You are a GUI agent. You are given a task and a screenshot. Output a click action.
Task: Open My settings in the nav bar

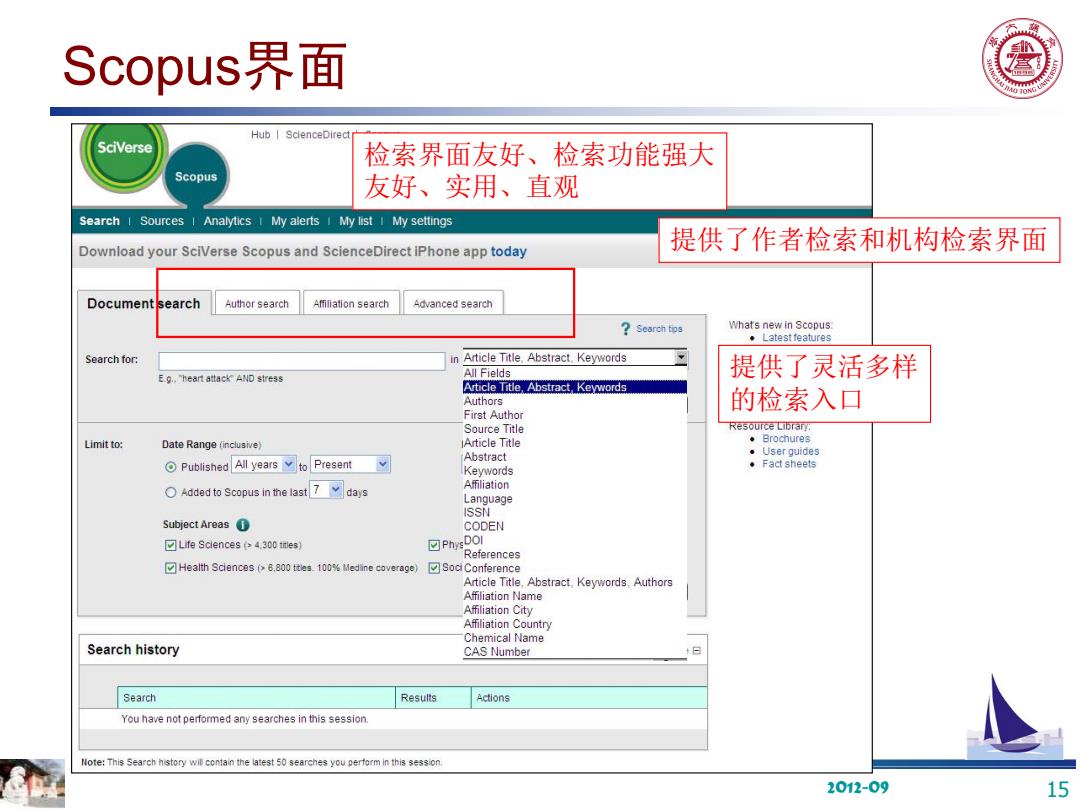click(422, 221)
